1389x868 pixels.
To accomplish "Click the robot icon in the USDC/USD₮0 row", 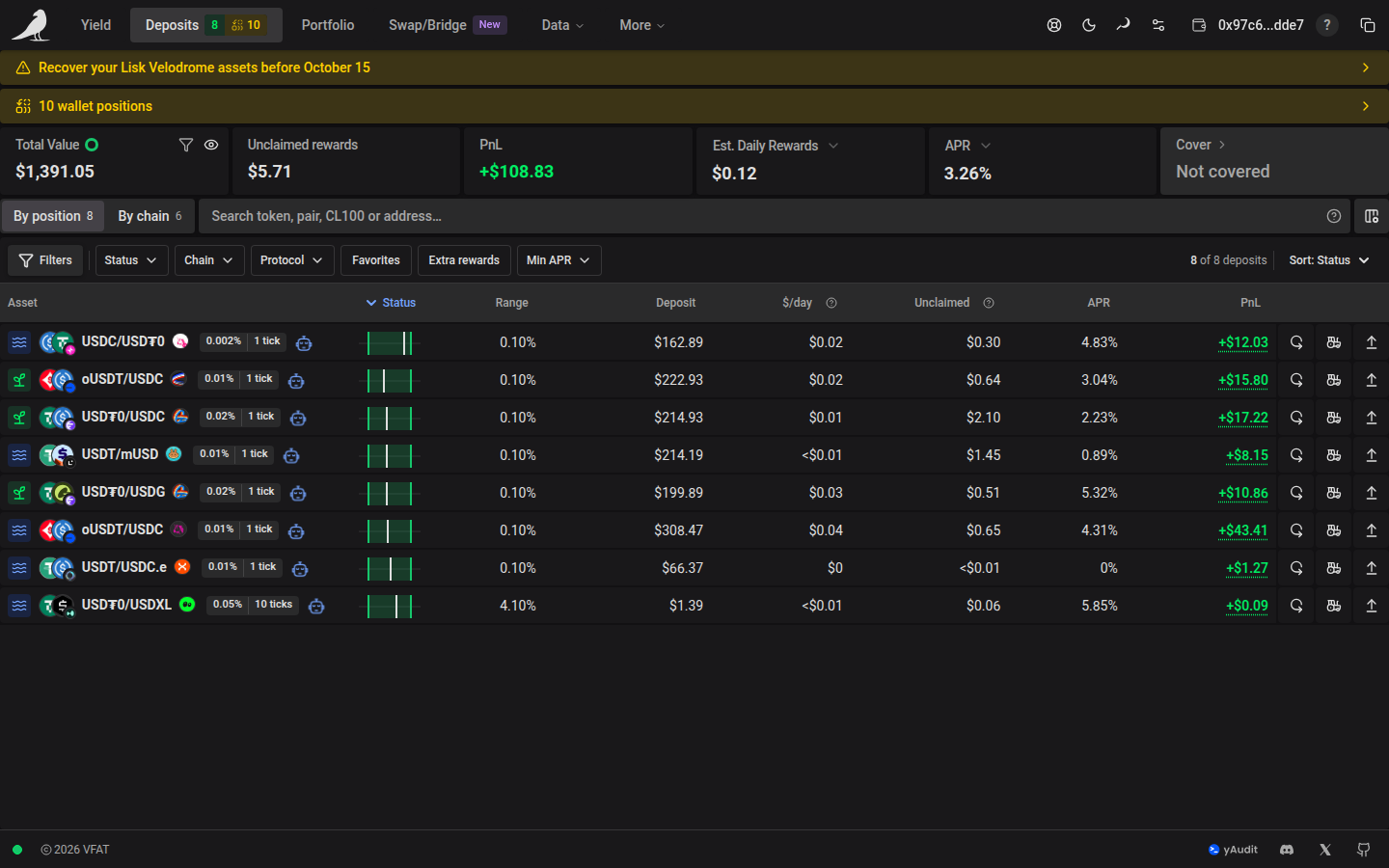I will click(x=304, y=342).
